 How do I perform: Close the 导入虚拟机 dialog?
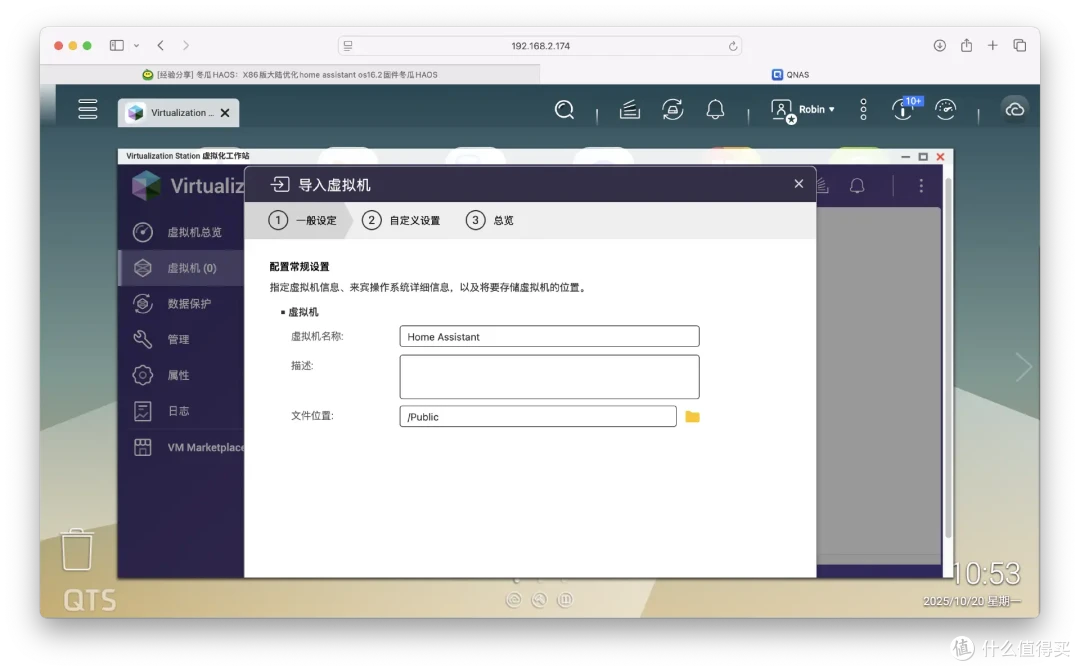(x=798, y=184)
